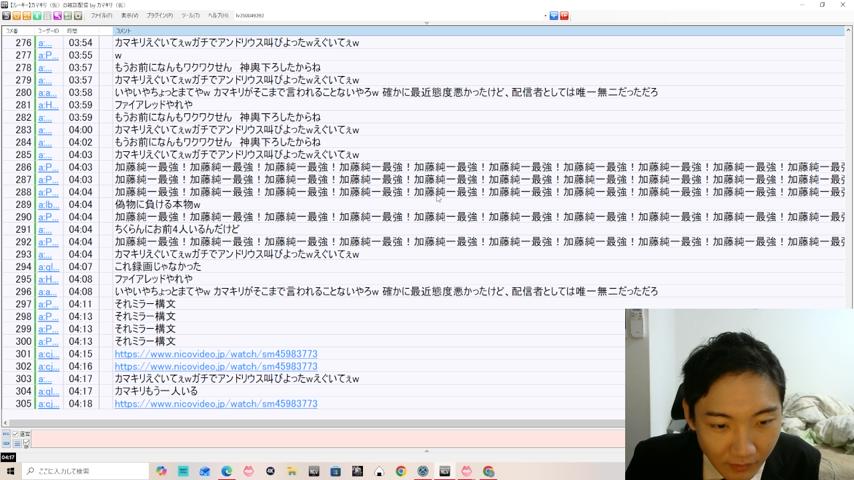This screenshot has height=480, width=854.
Task: Click the blue icon at toolbar right
Action: click(x=554, y=16)
